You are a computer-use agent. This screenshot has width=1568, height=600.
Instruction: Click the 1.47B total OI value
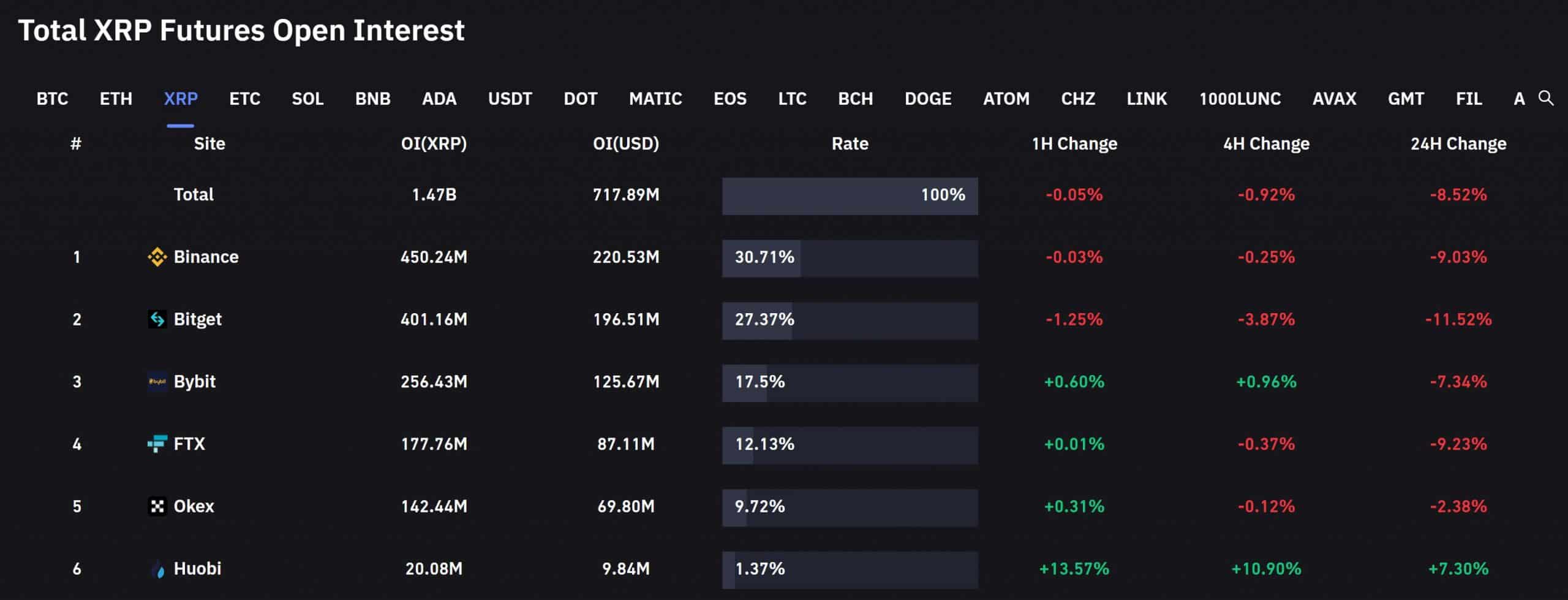(x=434, y=195)
